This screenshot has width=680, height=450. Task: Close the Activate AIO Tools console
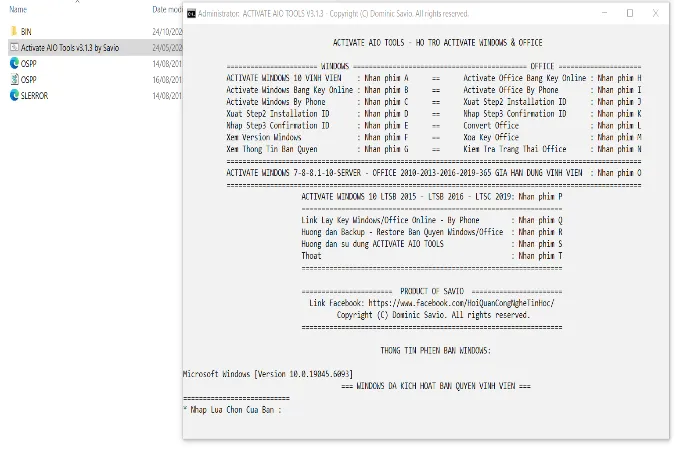click(655, 13)
